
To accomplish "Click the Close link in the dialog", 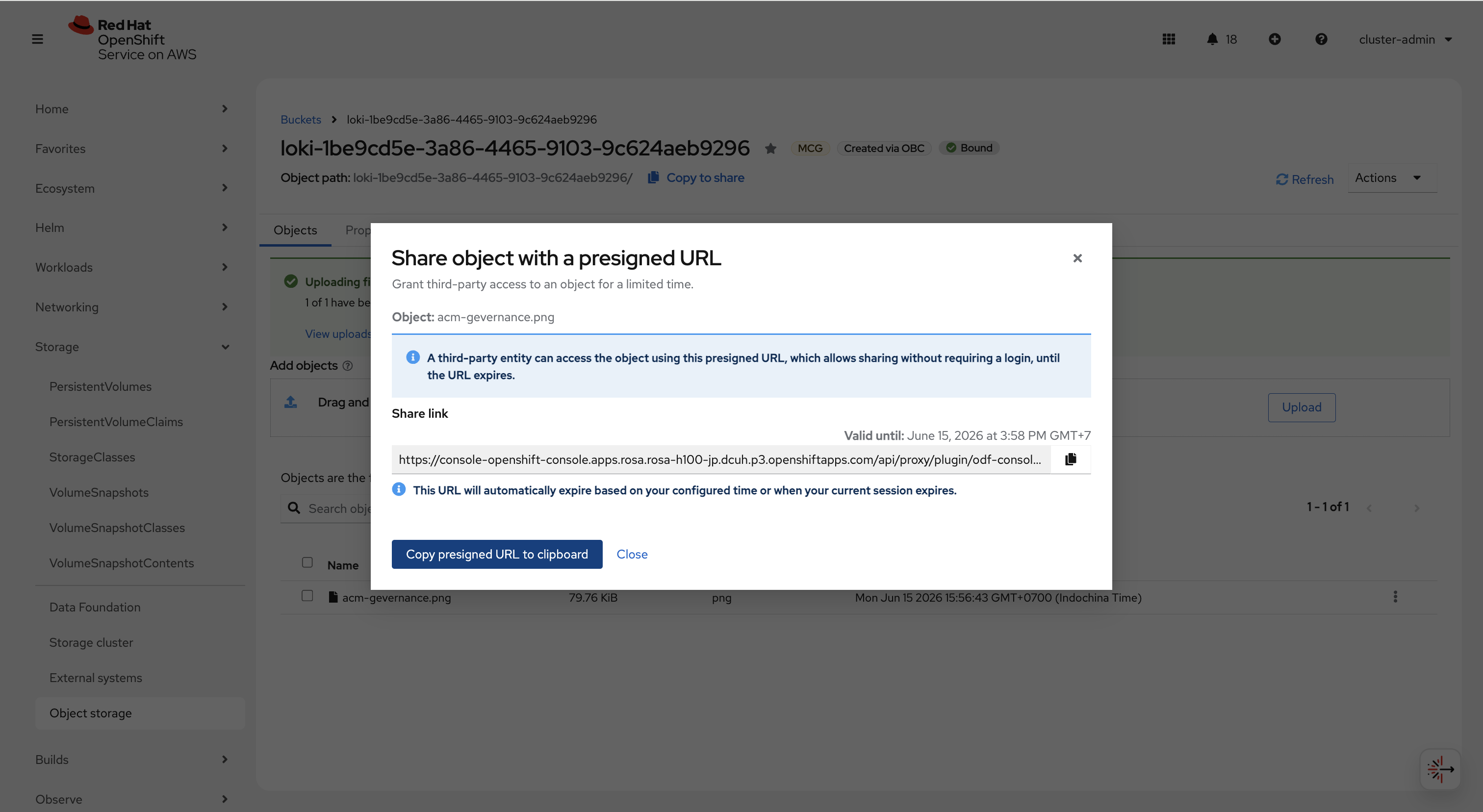I will (x=632, y=554).
